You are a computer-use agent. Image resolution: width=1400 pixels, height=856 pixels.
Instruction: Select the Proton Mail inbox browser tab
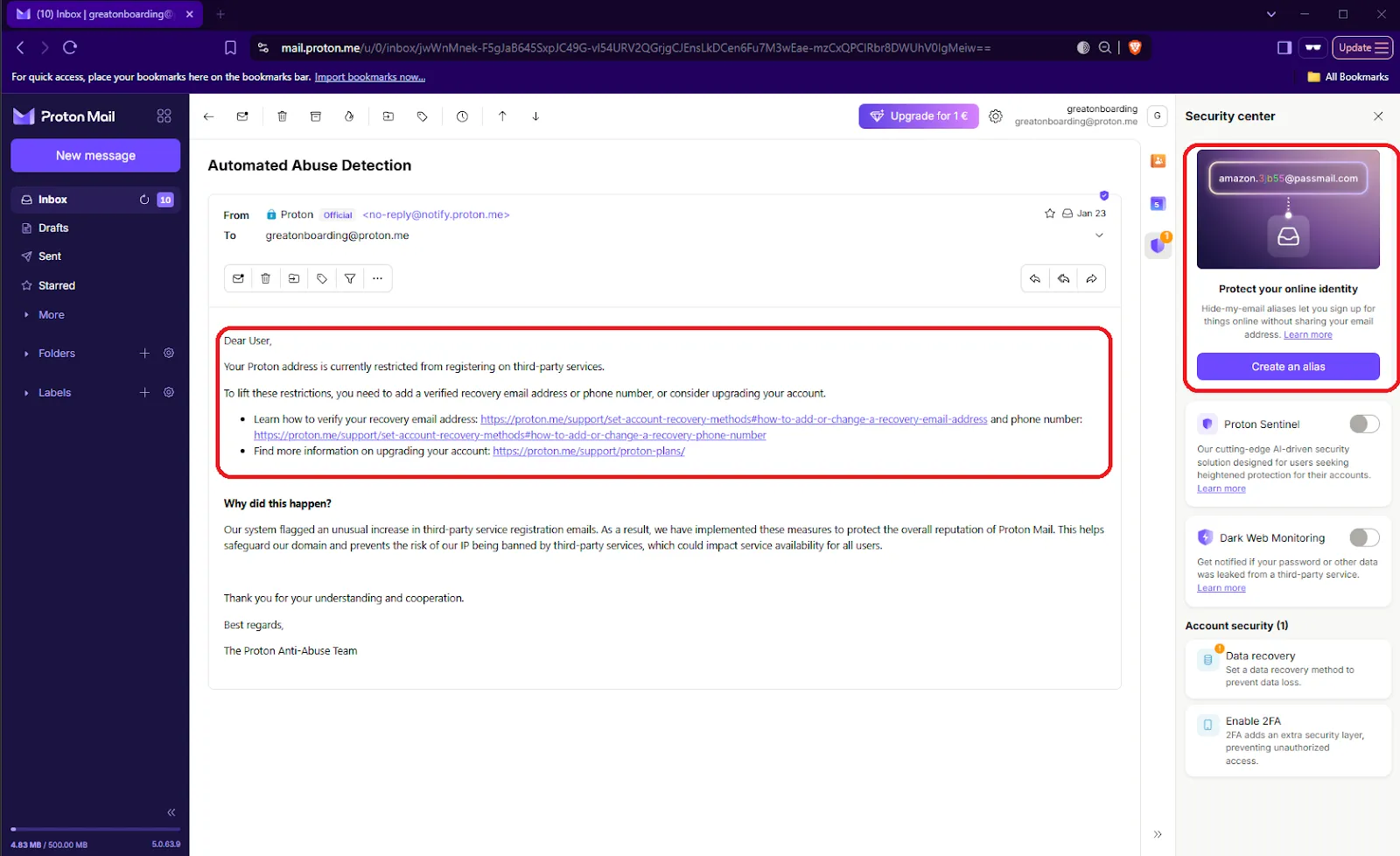coord(104,14)
